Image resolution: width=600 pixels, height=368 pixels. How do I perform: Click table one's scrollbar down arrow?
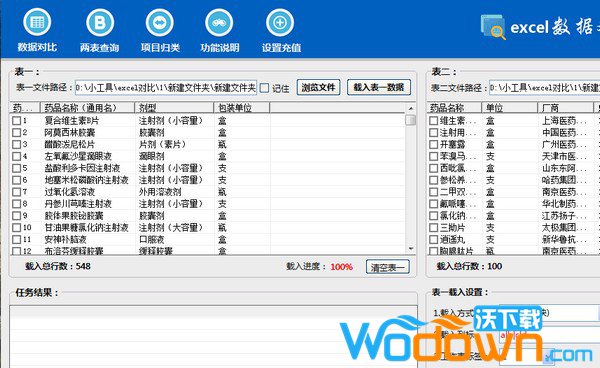click(411, 249)
